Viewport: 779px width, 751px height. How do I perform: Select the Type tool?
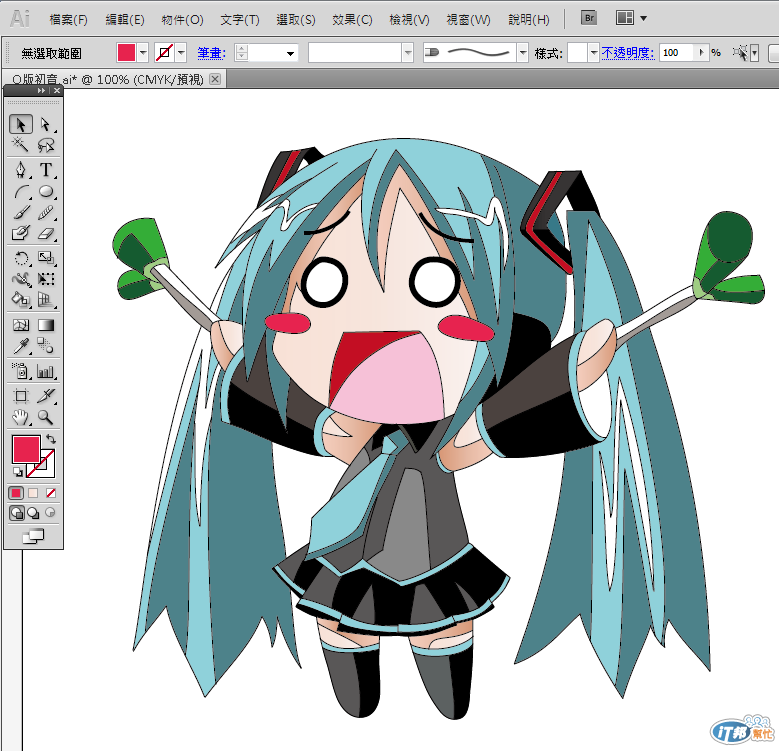pyautogui.click(x=46, y=170)
